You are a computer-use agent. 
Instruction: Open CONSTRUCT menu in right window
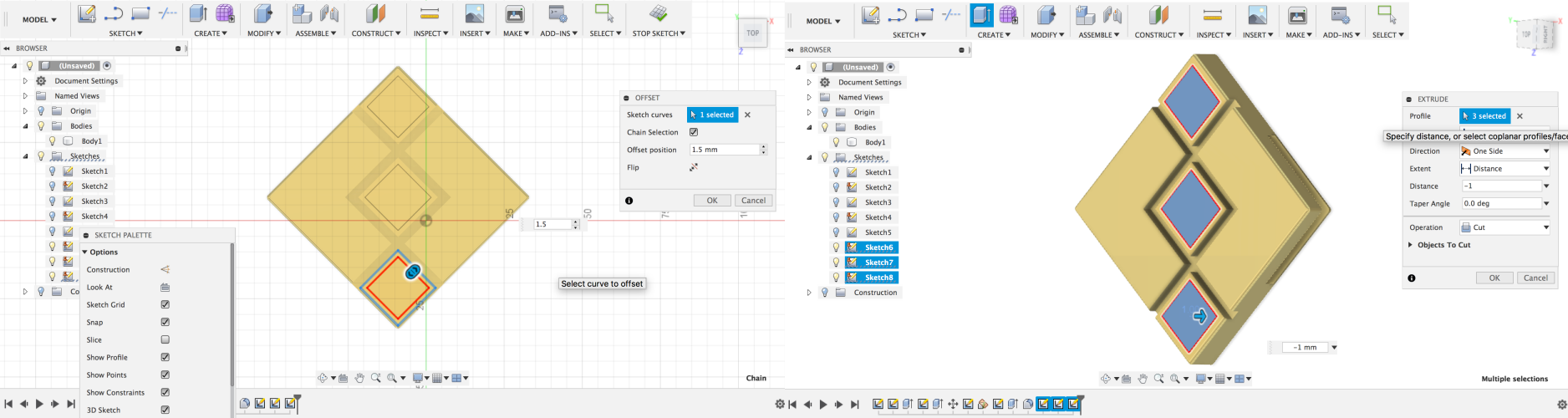tap(1159, 35)
